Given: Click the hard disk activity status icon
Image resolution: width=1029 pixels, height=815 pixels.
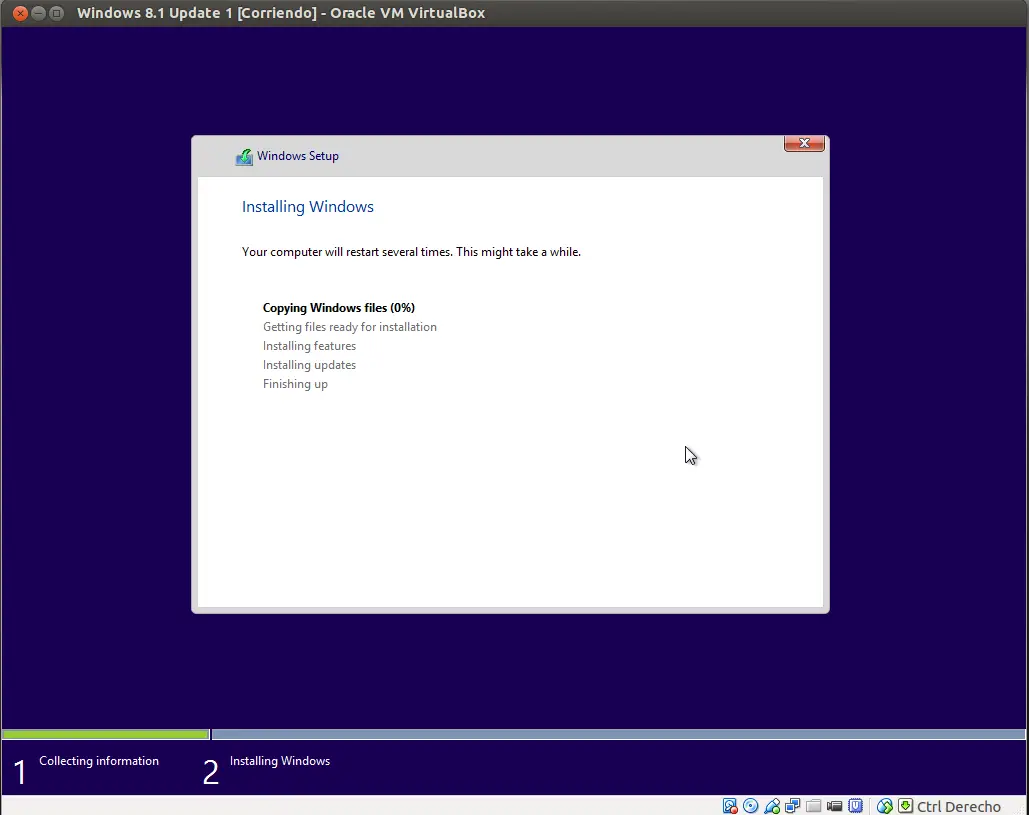Looking at the screenshot, I should (x=730, y=806).
